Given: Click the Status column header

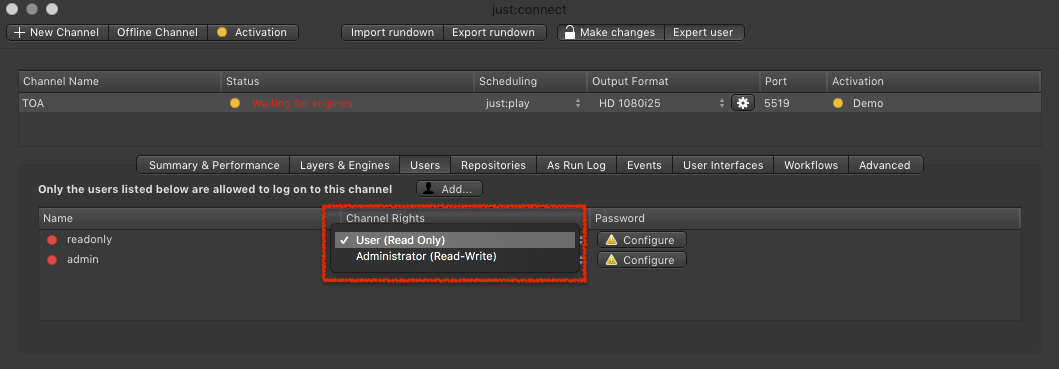Looking at the screenshot, I should pyautogui.click(x=347, y=81).
